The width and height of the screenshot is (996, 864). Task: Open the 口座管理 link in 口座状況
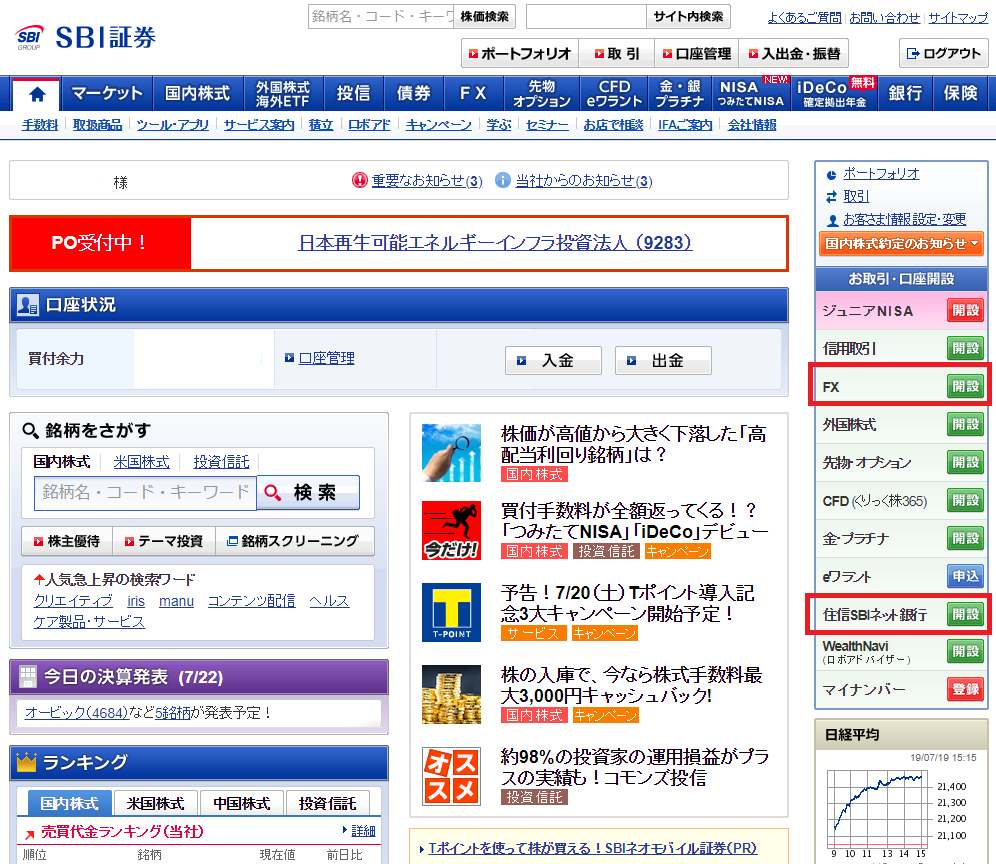tap(326, 358)
